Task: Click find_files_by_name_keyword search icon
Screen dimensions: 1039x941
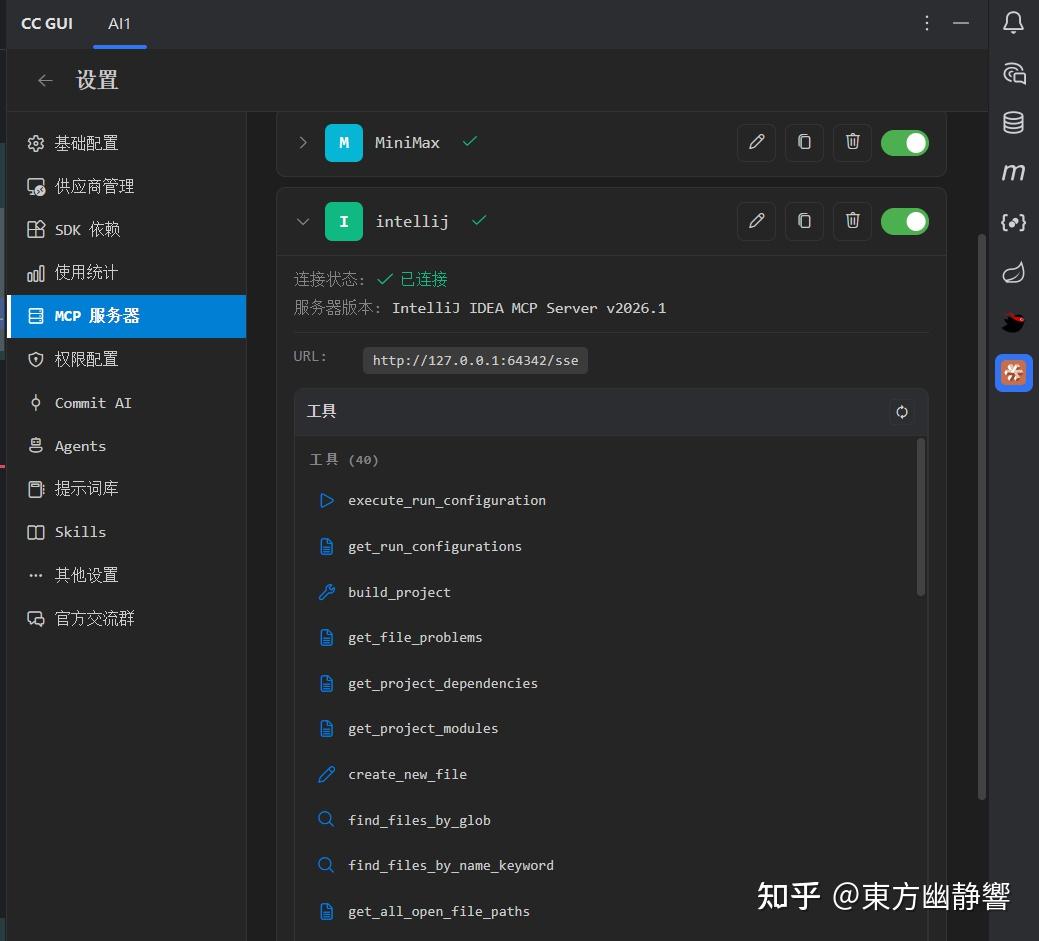Action: [326, 865]
